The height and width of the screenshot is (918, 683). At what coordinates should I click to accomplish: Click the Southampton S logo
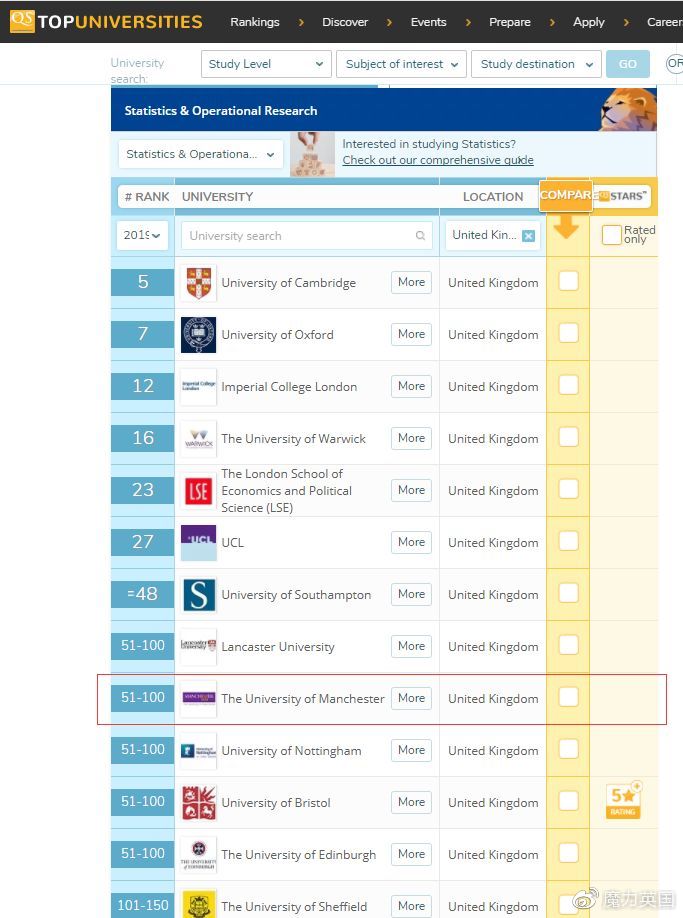tap(198, 595)
